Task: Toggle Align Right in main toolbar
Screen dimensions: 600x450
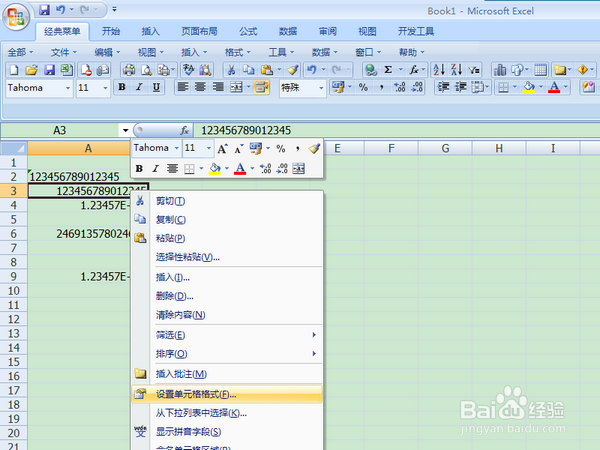Action: [218, 87]
